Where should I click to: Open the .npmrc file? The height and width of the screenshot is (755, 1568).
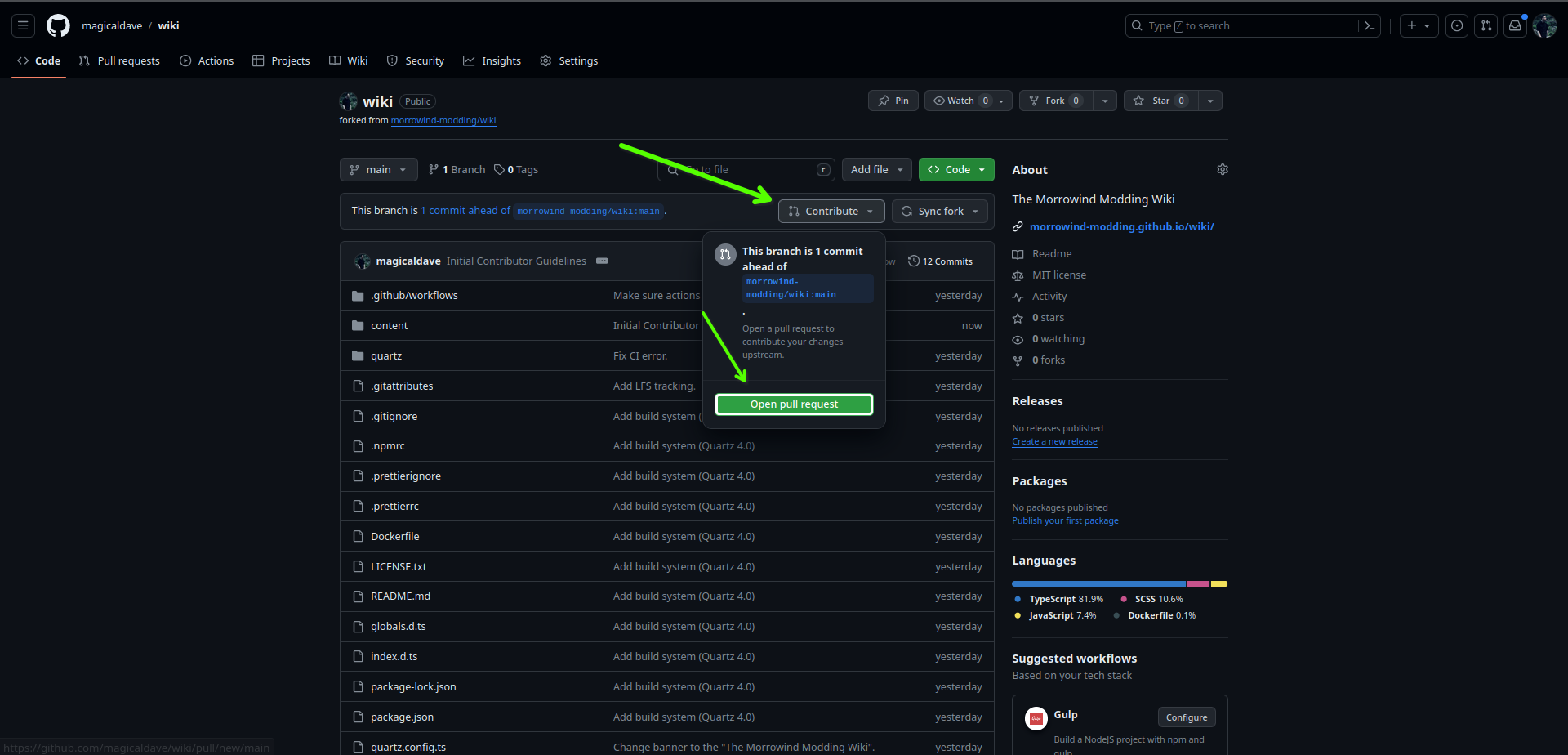point(388,446)
